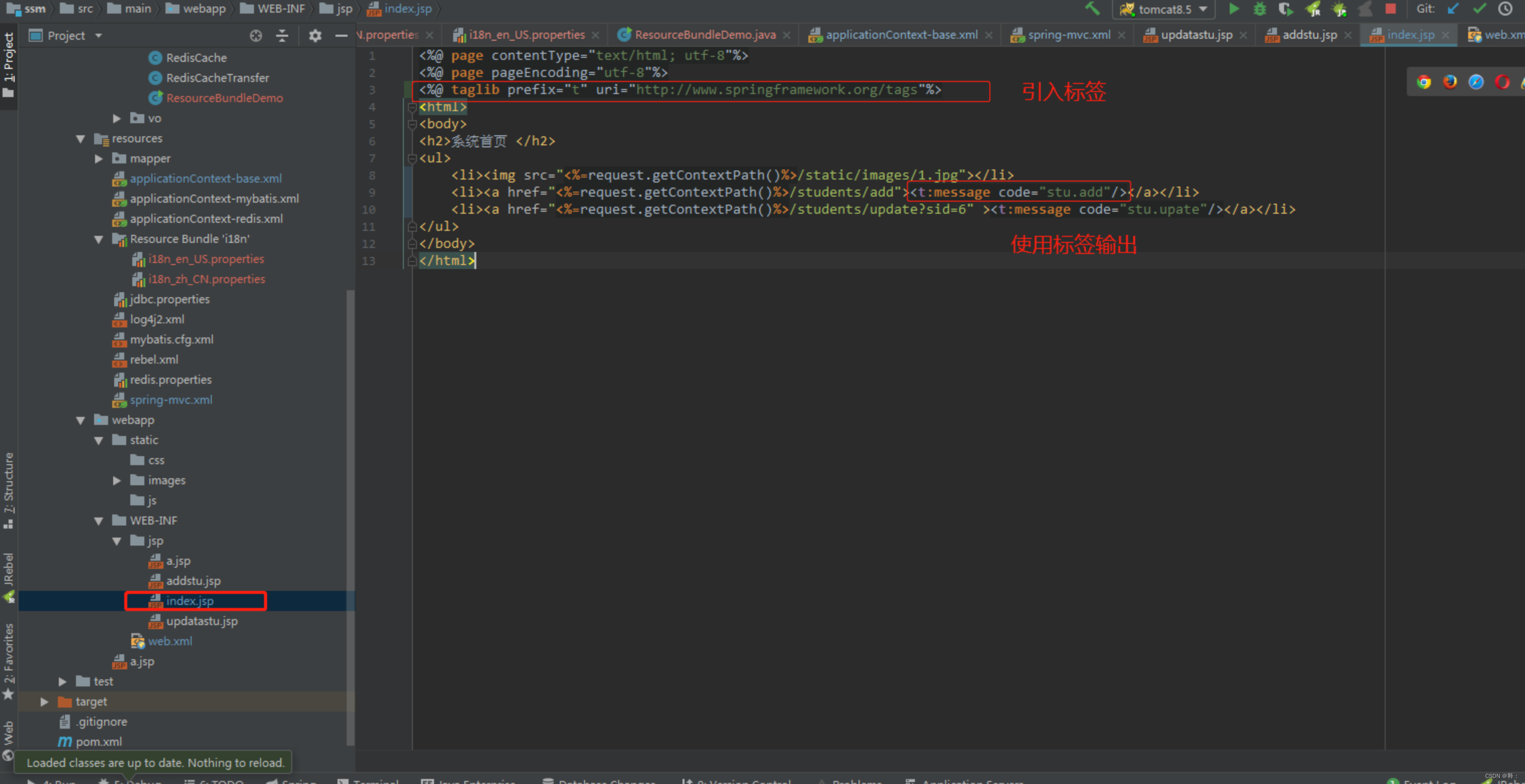Select the ResourceBundleDemo class in tree
1525x784 pixels.
215,98
